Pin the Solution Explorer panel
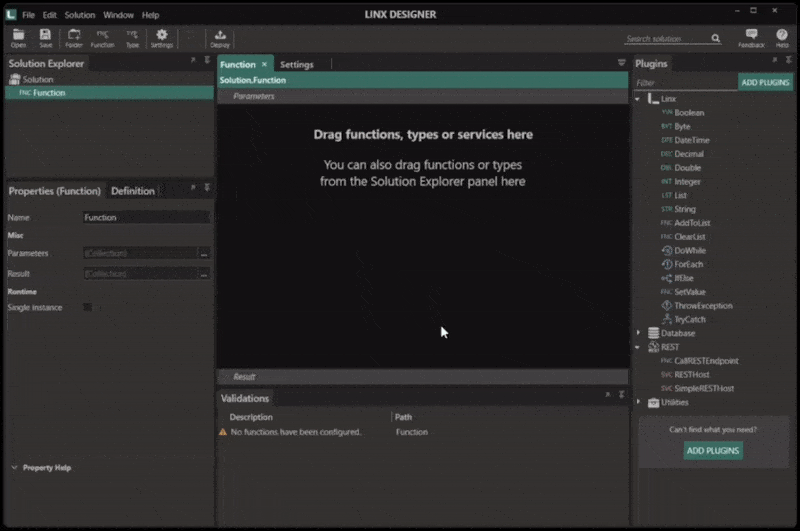800x531 pixels. (207, 60)
